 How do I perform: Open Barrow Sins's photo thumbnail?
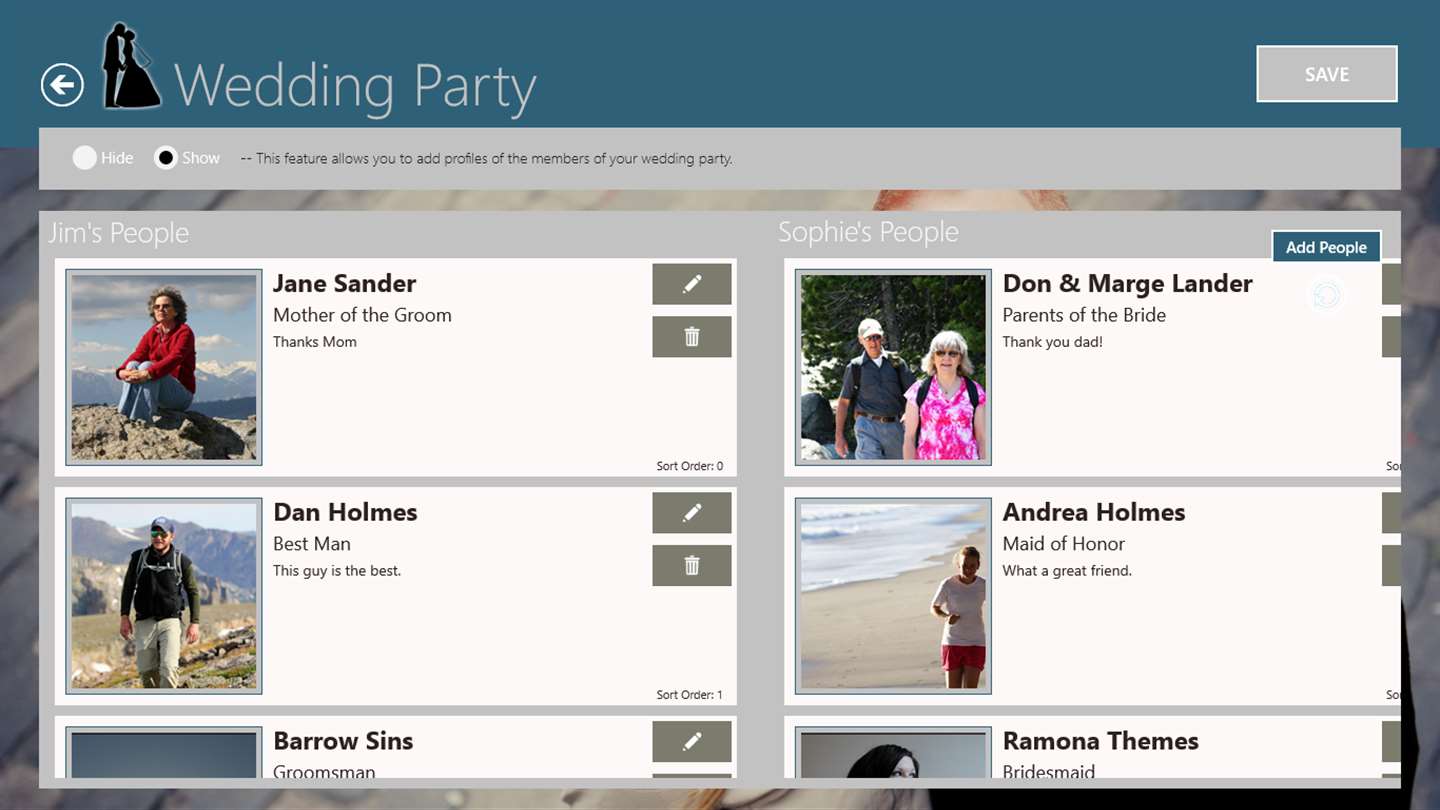click(164, 753)
